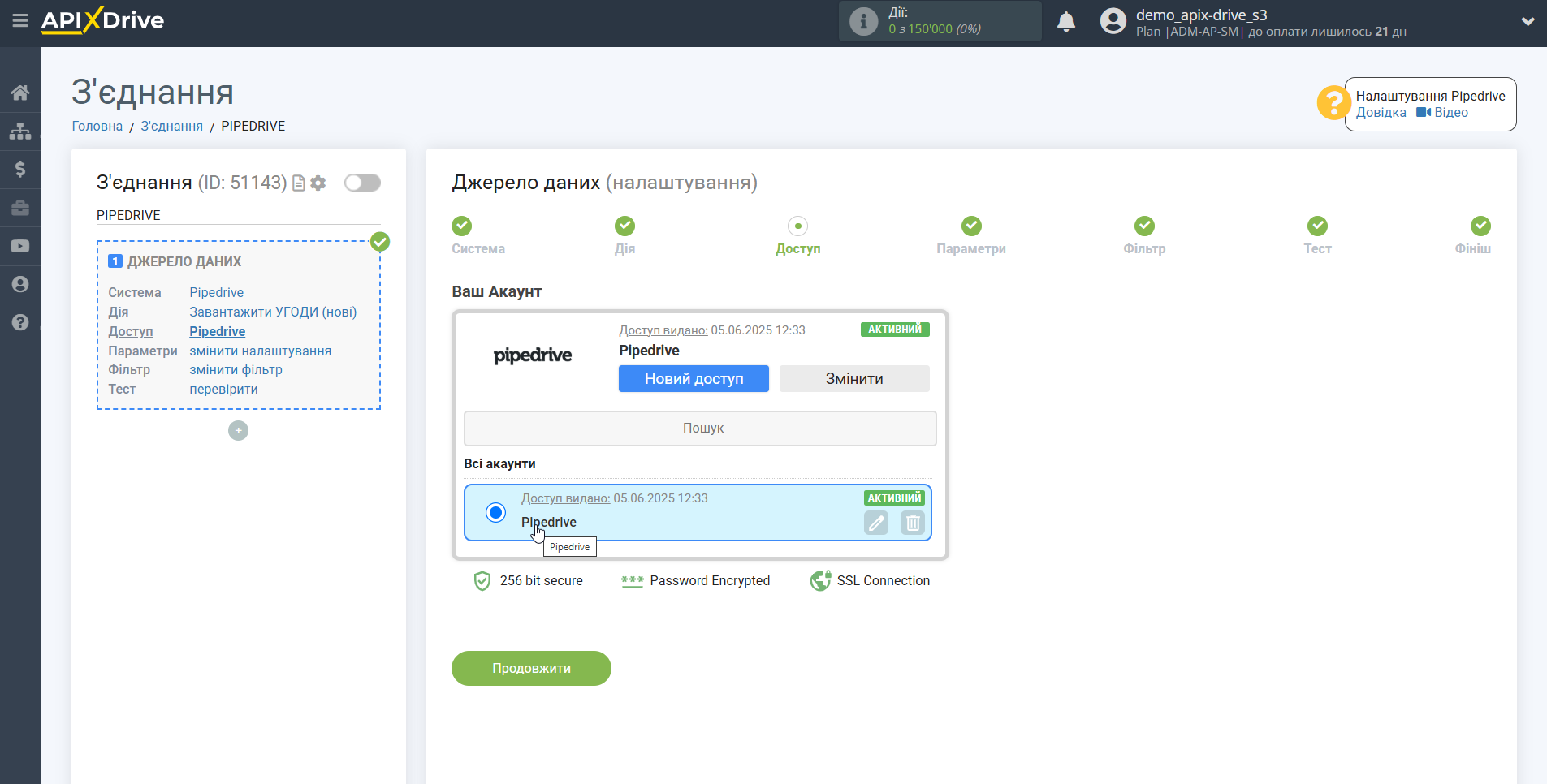Go to the Система step
The image size is (1547, 784).
coord(462,226)
